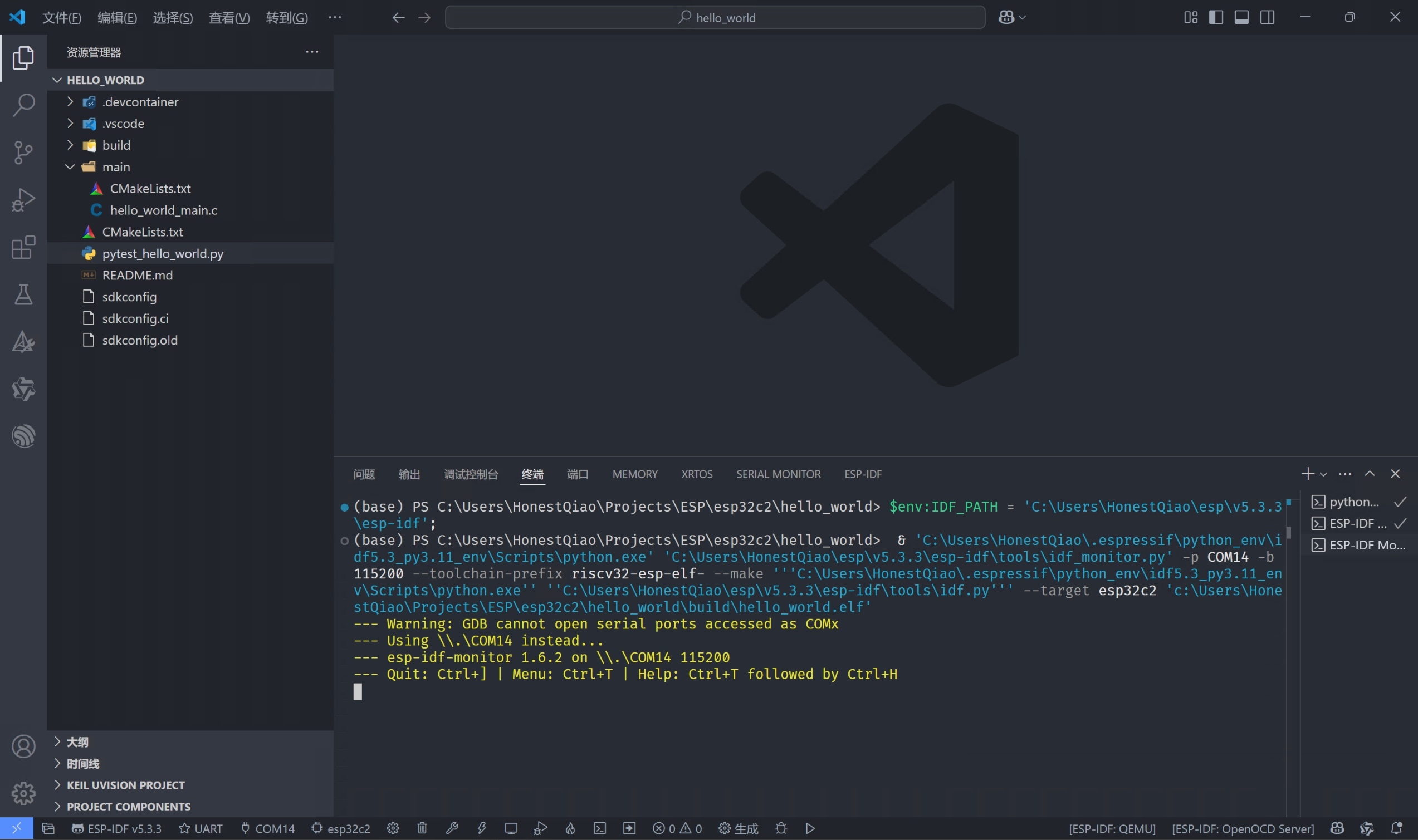
Task: Click the flash device lightning icon
Action: (481, 828)
